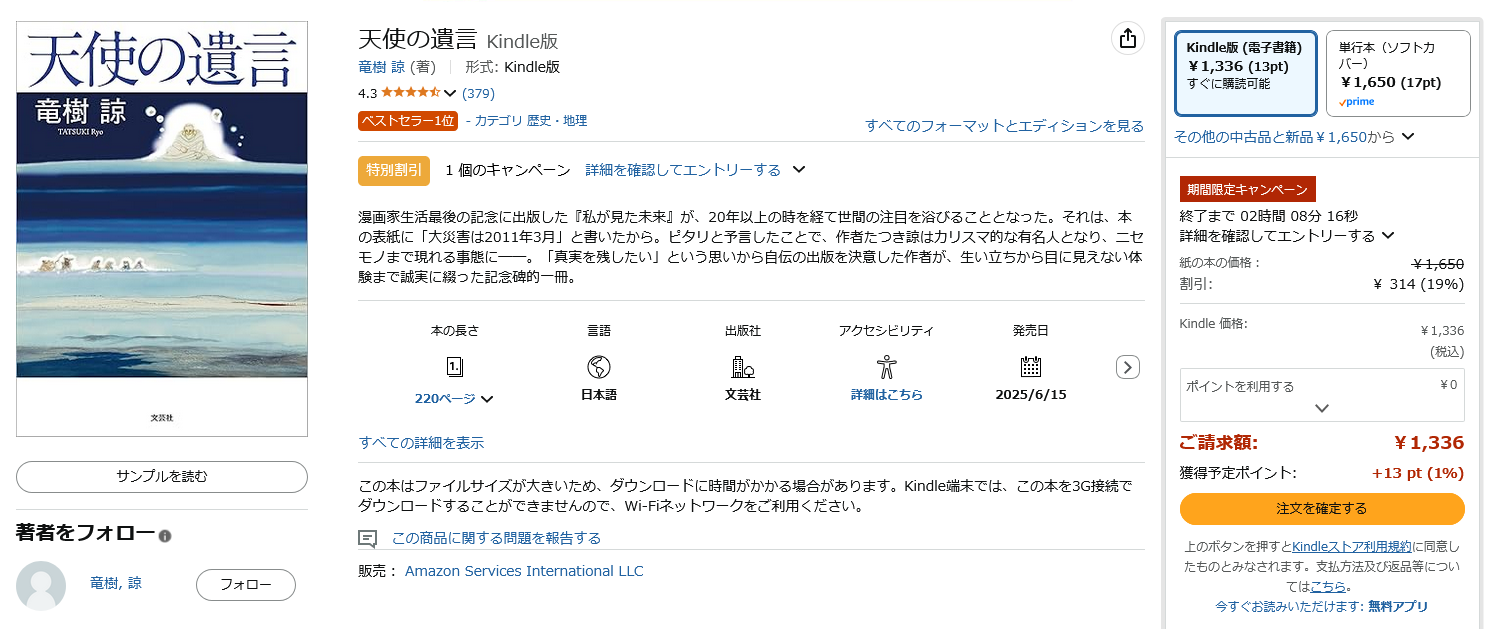Click the 特別割引 badge
This screenshot has height=629, width=1505.
tap(394, 170)
